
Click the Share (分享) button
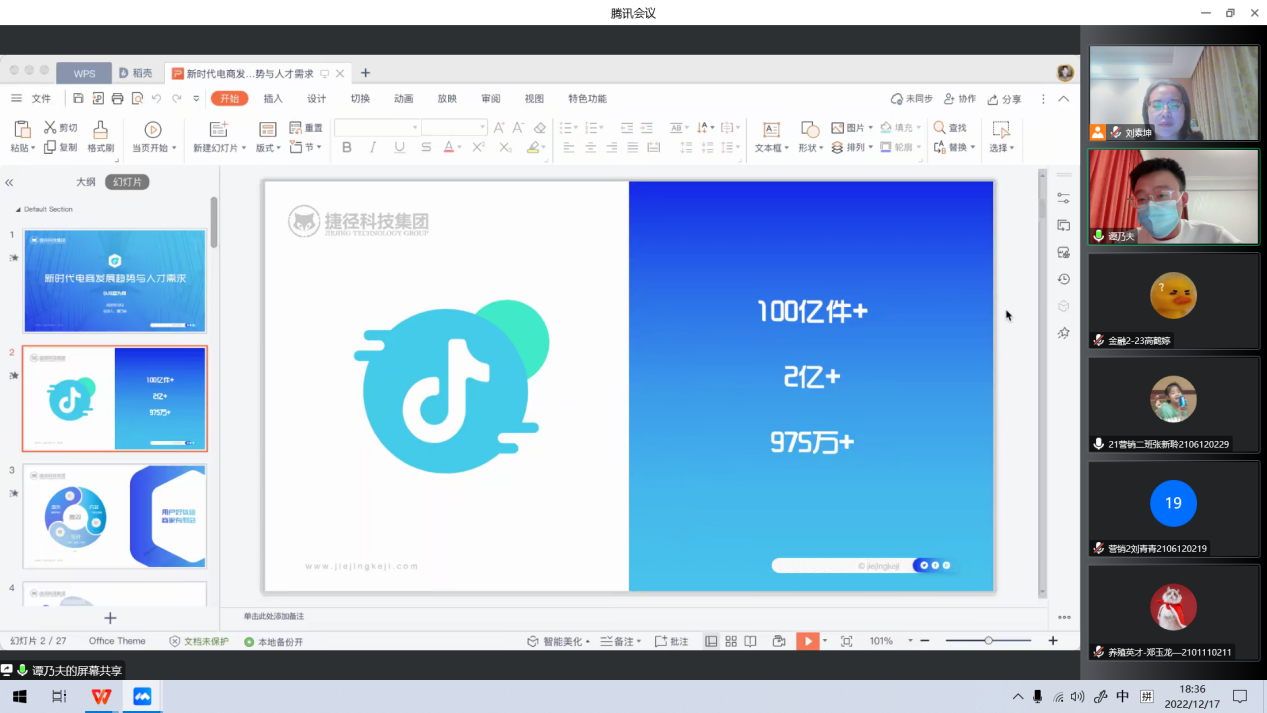click(x=1004, y=99)
